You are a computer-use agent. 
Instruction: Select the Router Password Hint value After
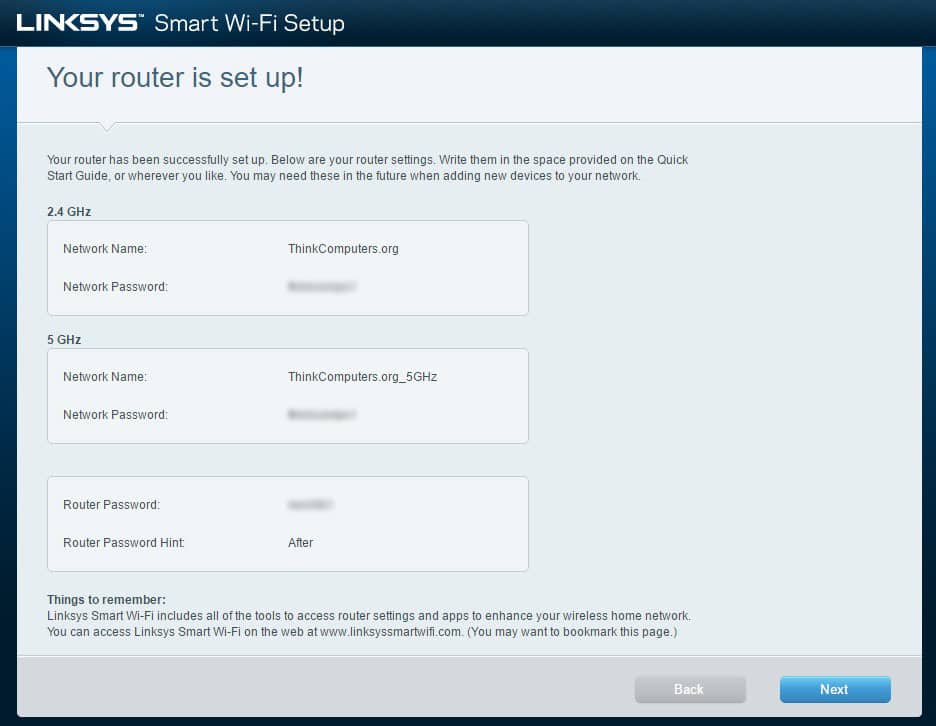[300, 543]
